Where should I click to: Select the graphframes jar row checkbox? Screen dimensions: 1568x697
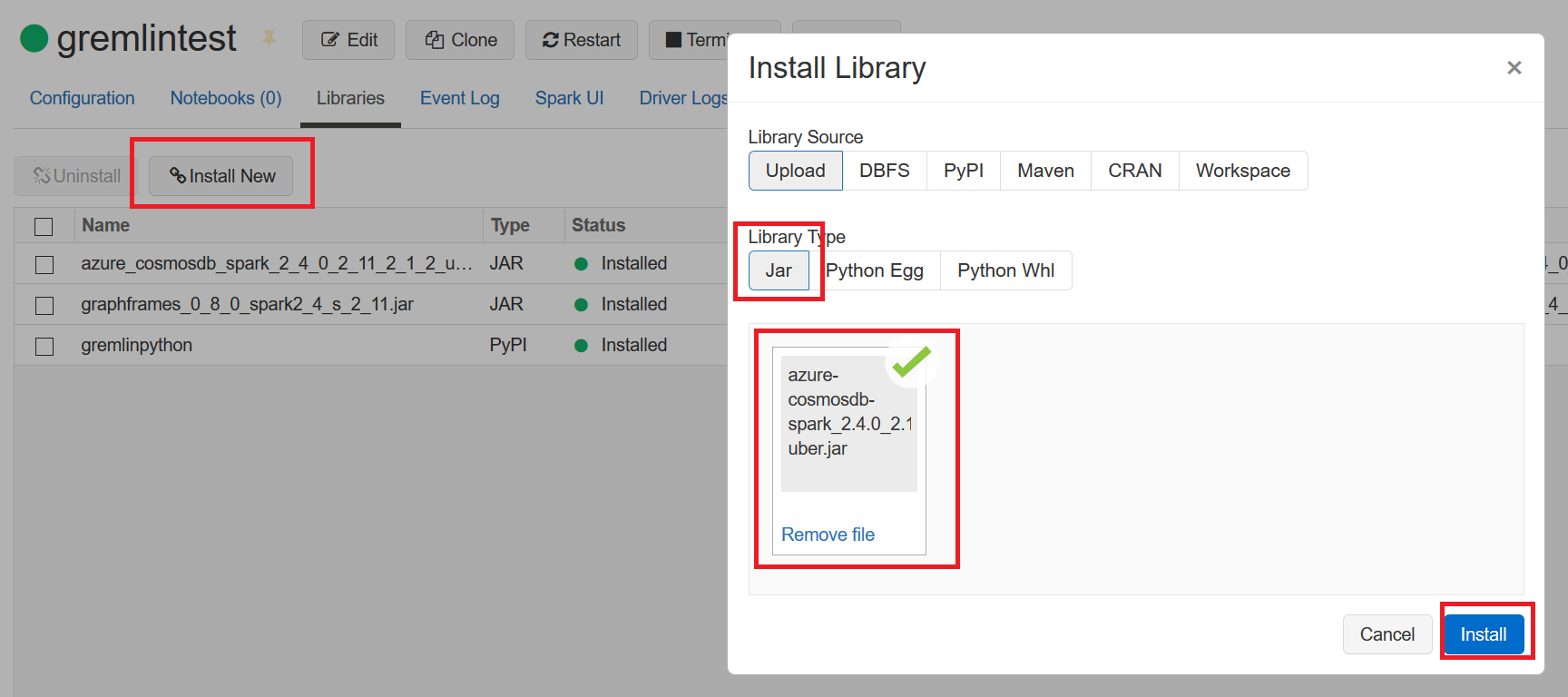pos(44,305)
